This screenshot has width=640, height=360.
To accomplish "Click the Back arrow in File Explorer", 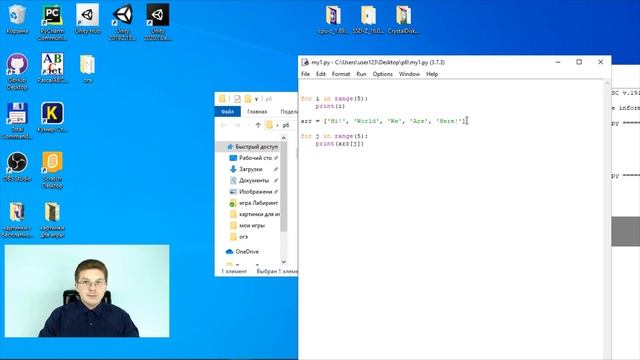I will point(224,125).
